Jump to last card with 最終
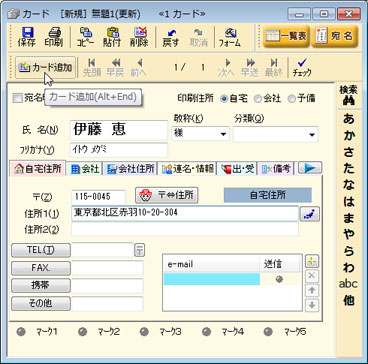 click(x=273, y=68)
